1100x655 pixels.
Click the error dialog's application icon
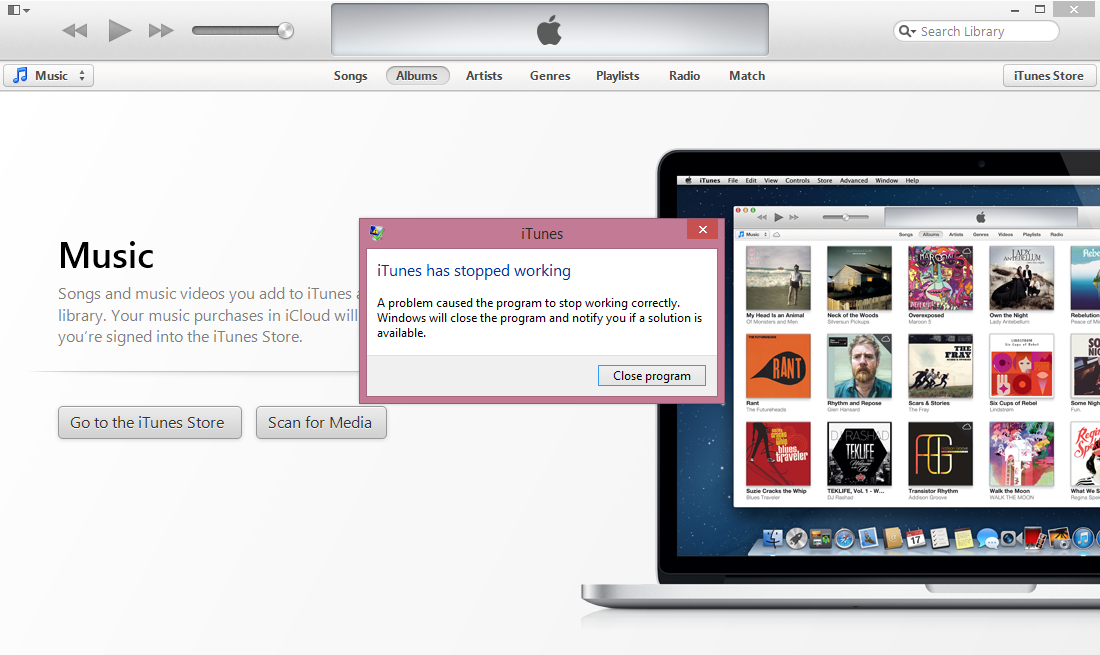click(x=377, y=233)
